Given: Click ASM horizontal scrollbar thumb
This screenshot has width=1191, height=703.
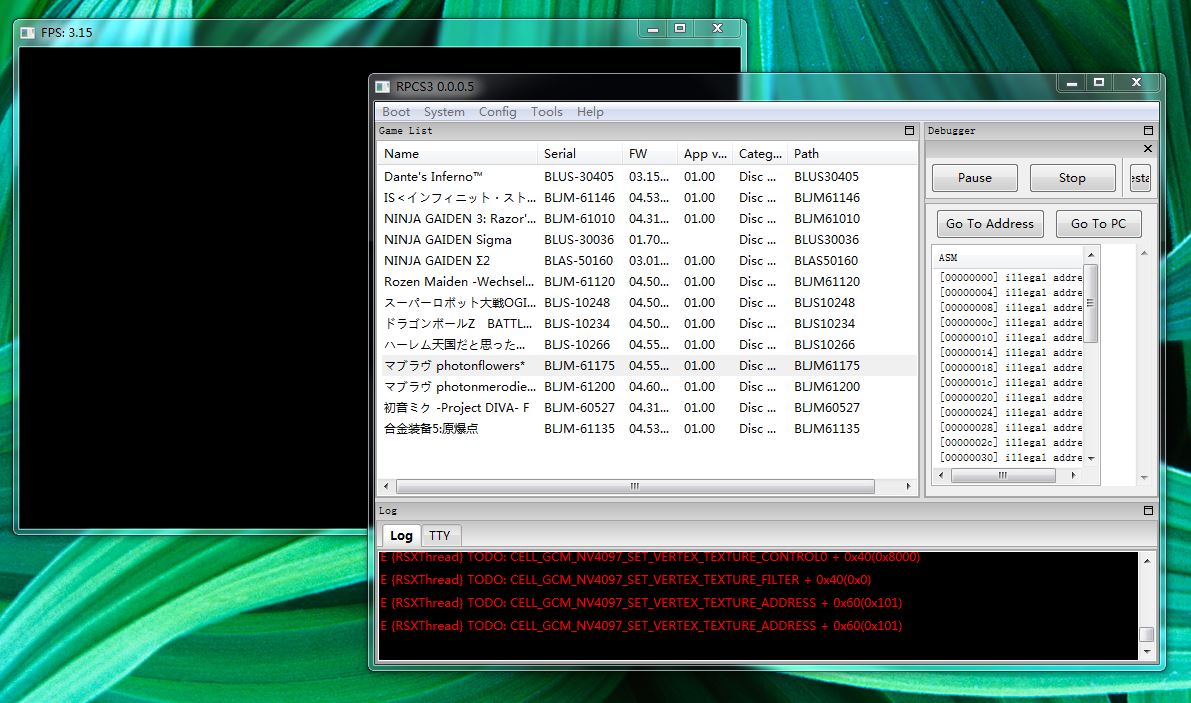Looking at the screenshot, I should [1003, 475].
